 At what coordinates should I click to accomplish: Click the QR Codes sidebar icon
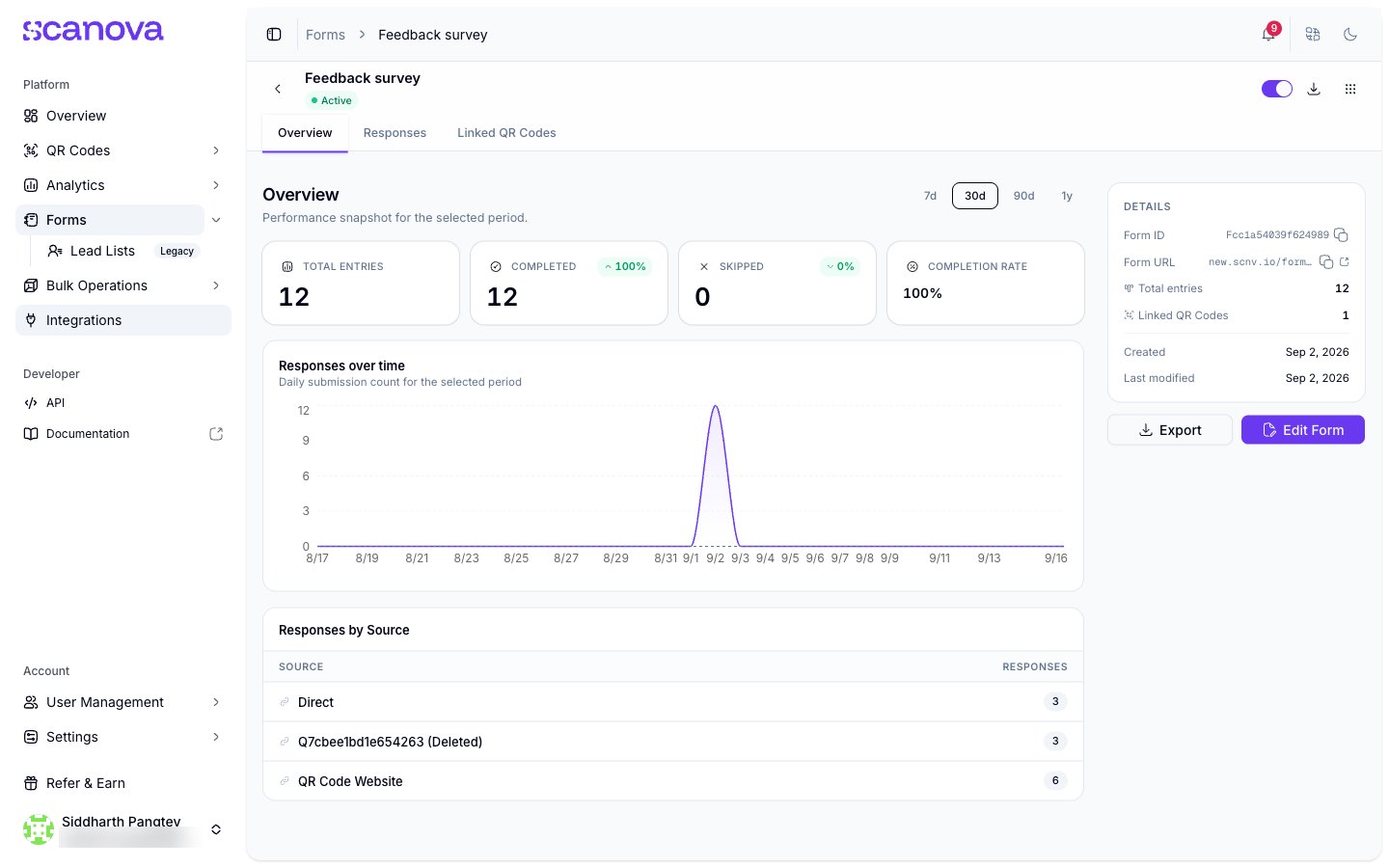pyautogui.click(x=31, y=150)
